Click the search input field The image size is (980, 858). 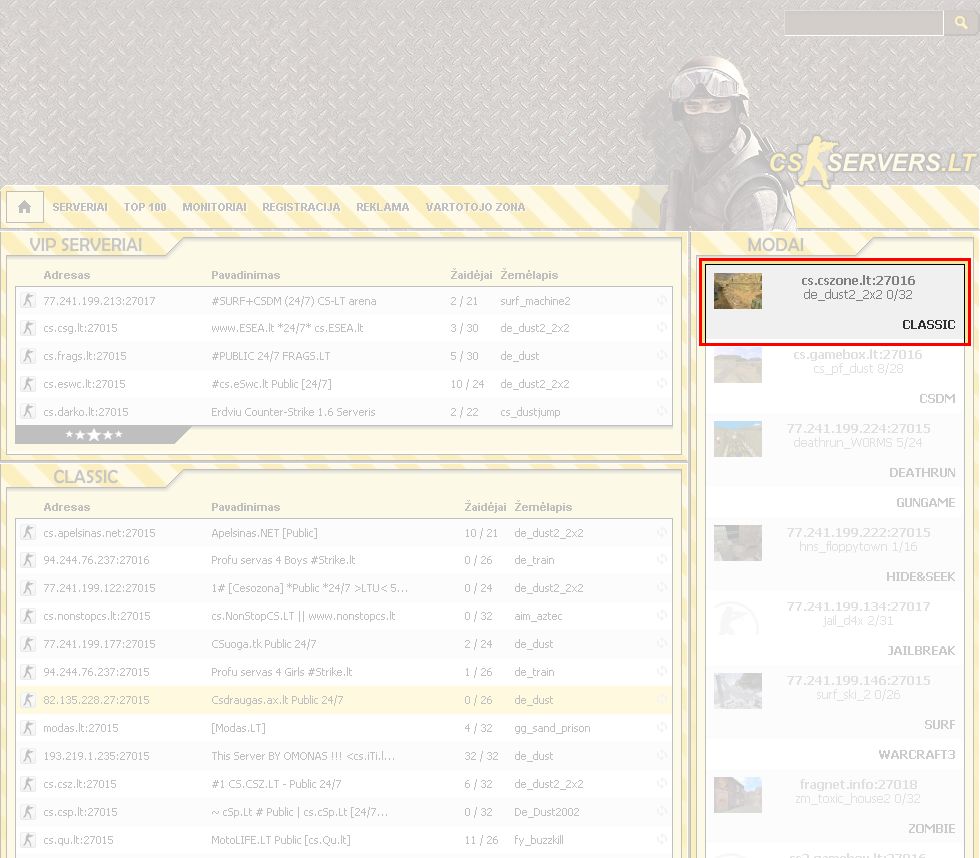864,23
